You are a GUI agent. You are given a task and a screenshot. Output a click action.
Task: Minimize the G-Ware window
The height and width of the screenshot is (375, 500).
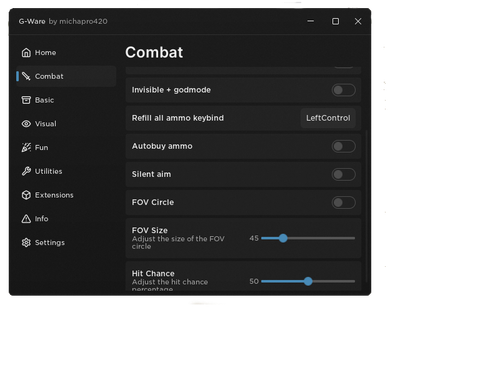click(x=310, y=21)
